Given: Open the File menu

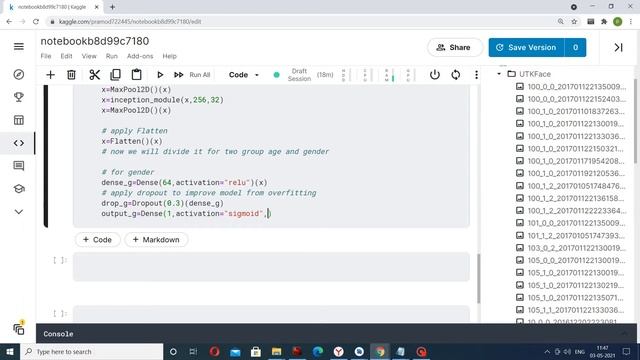Looking at the screenshot, I should click(x=46, y=56).
